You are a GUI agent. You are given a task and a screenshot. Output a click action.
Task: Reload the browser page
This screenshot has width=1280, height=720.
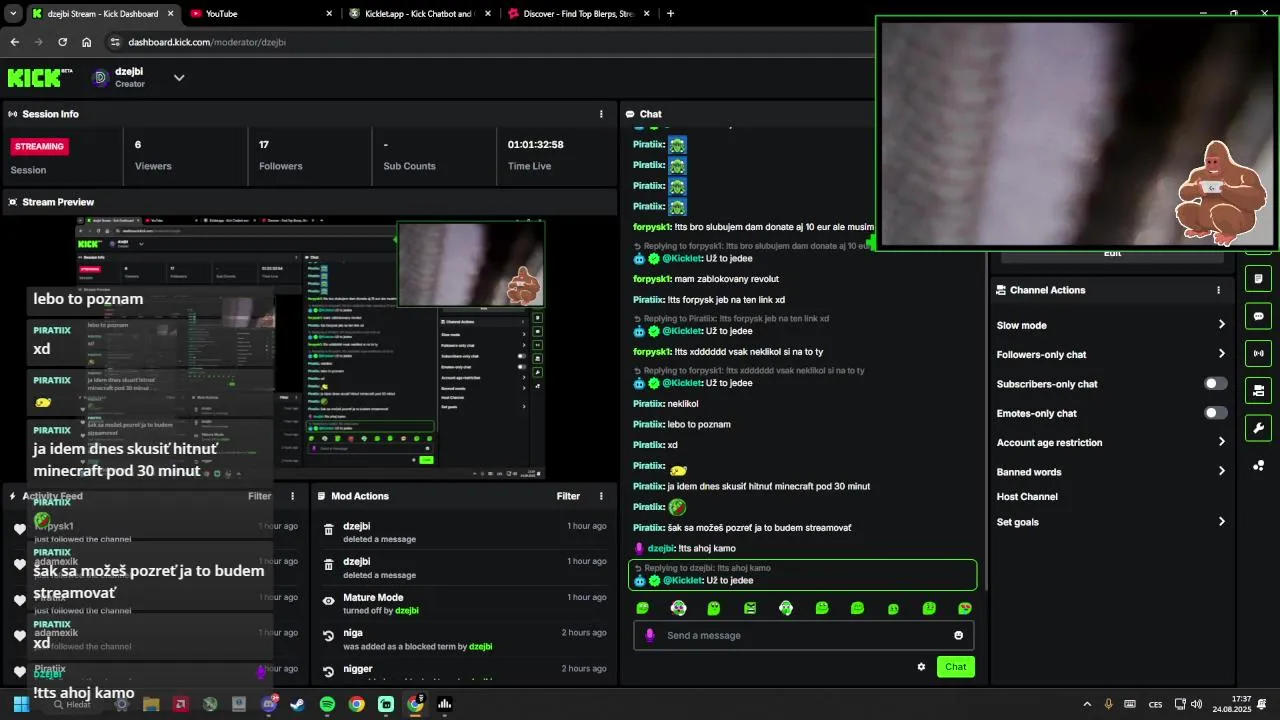coord(62,42)
